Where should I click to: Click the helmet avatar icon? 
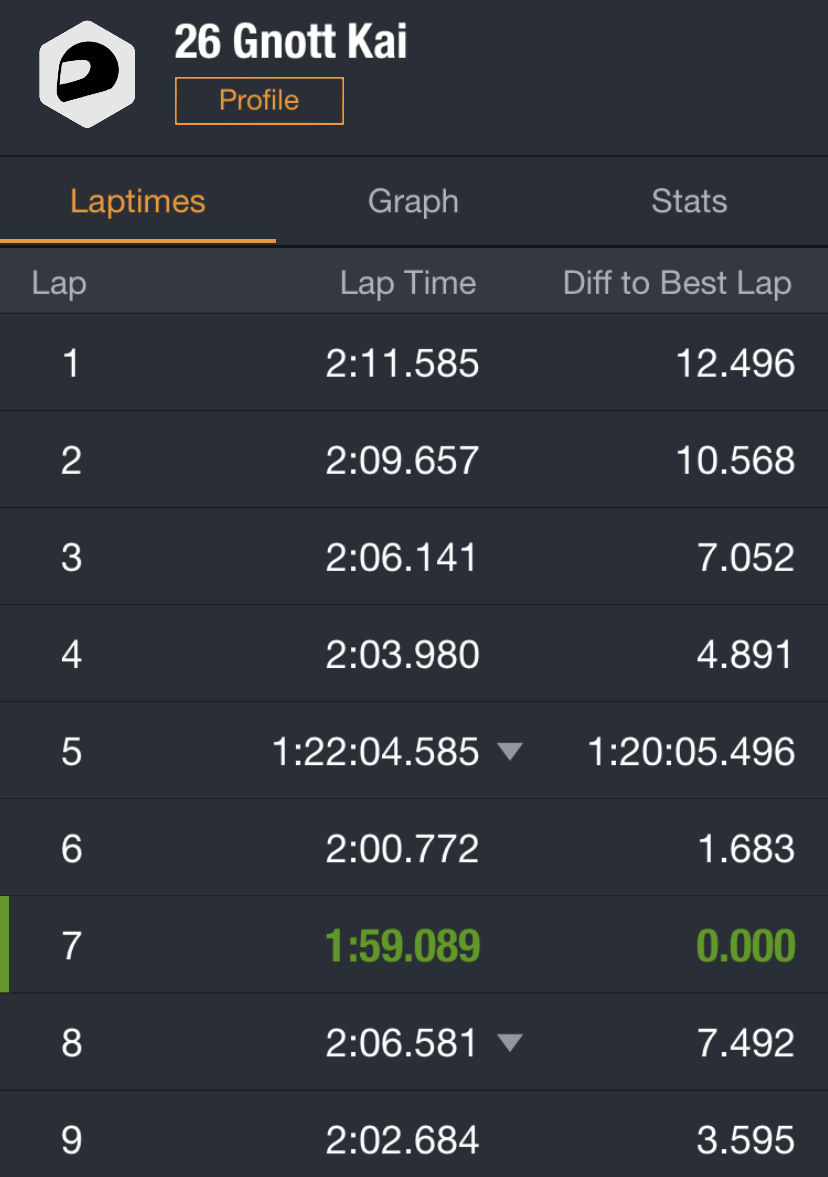[x=87, y=75]
